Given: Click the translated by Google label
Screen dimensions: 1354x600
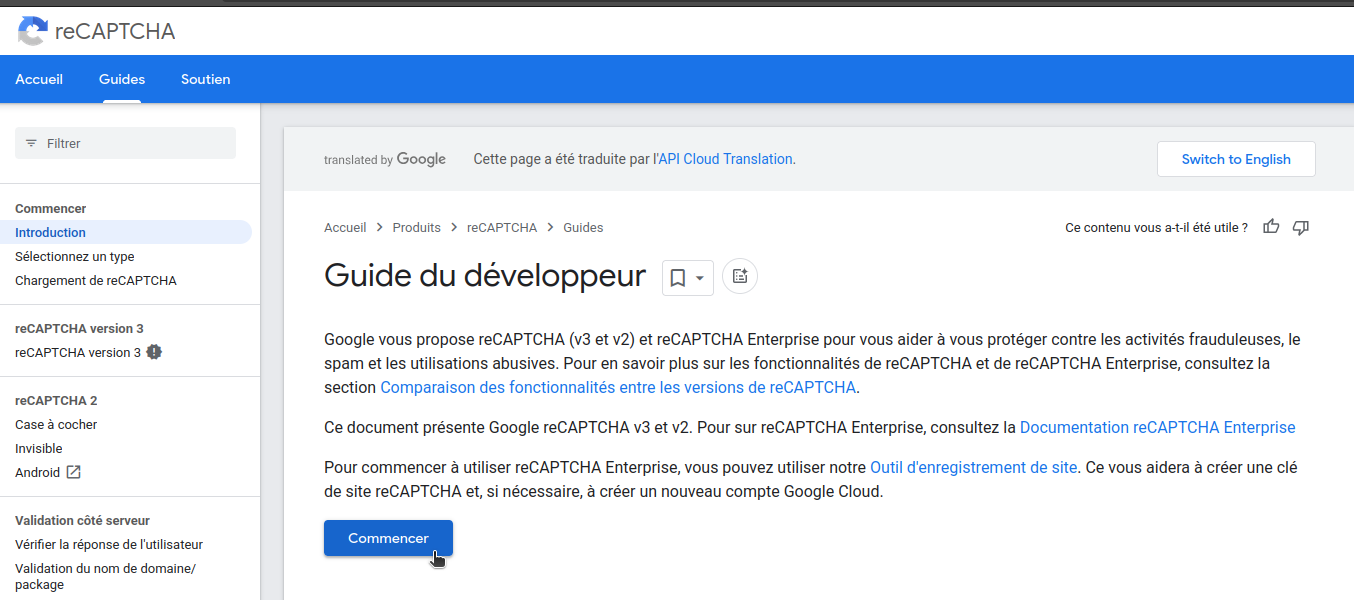Looking at the screenshot, I should (385, 159).
